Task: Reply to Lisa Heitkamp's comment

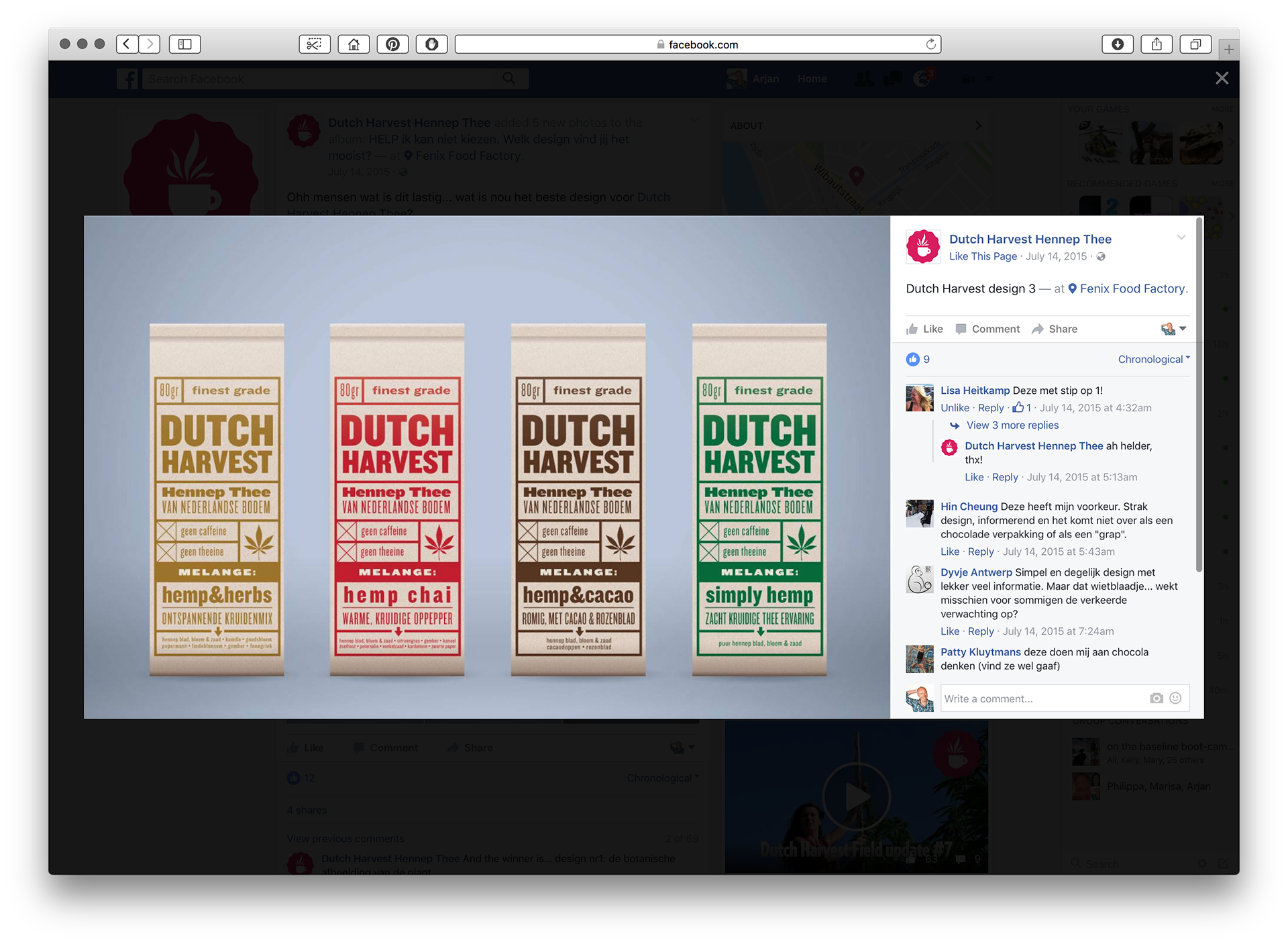Action: tap(991, 408)
